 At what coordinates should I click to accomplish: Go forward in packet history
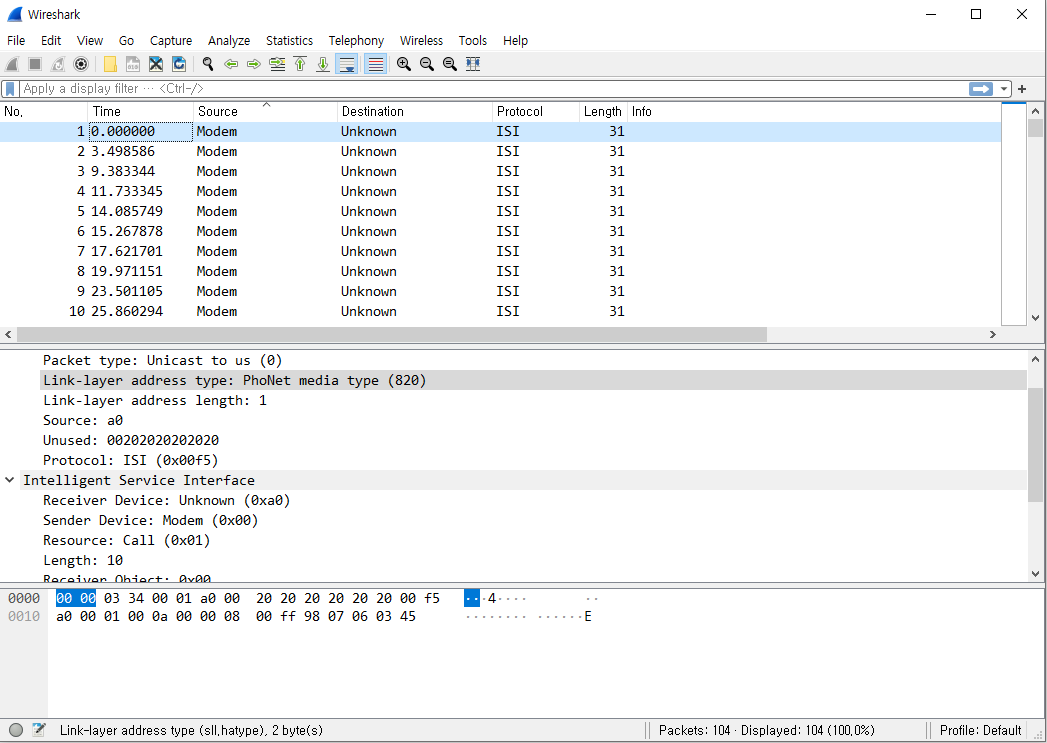point(254,64)
